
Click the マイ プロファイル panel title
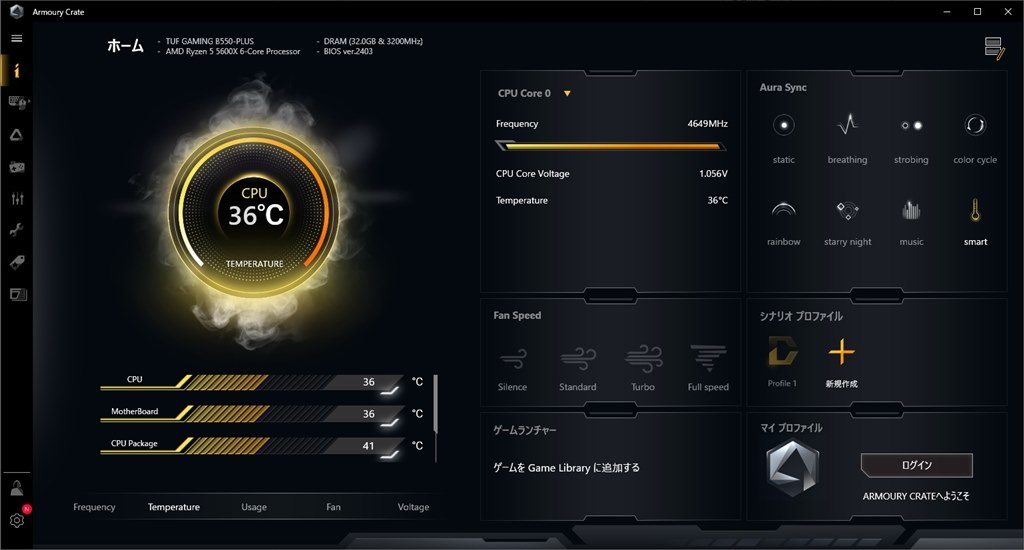(x=791, y=428)
